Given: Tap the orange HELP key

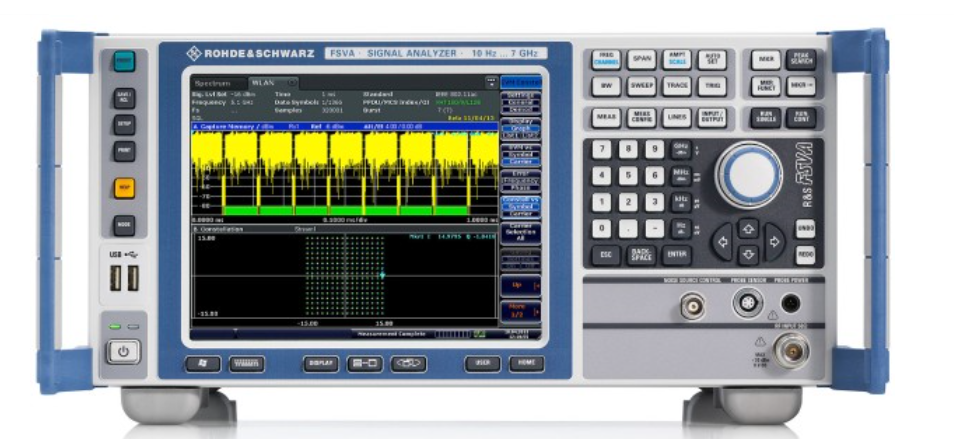Looking at the screenshot, I should pyautogui.click(x=124, y=188).
